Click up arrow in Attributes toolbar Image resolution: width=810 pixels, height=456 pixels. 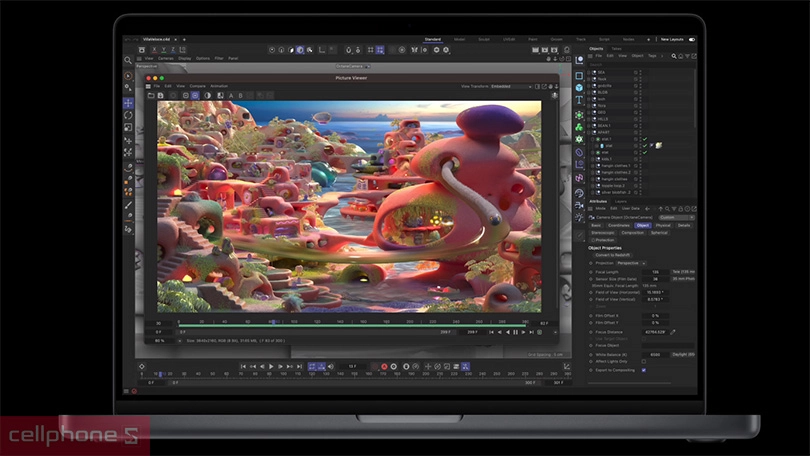660,209
